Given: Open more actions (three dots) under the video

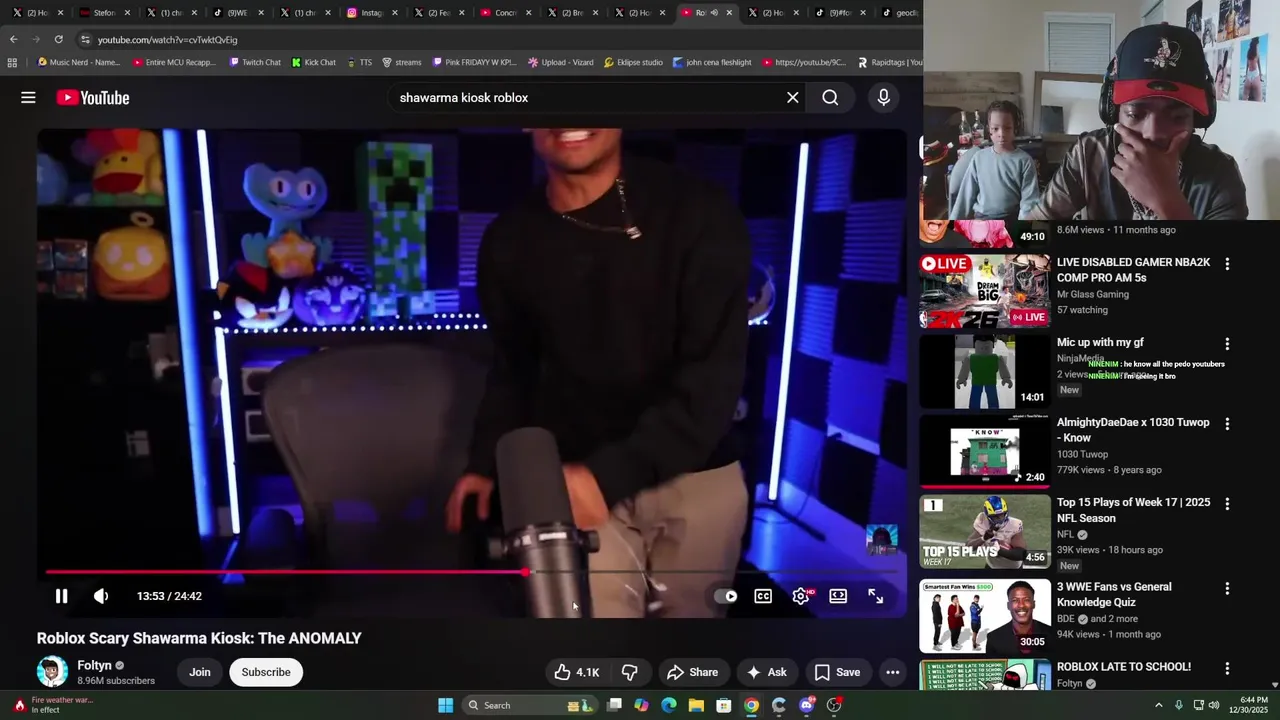Looking at the screenshot, I should click(893, 672).
